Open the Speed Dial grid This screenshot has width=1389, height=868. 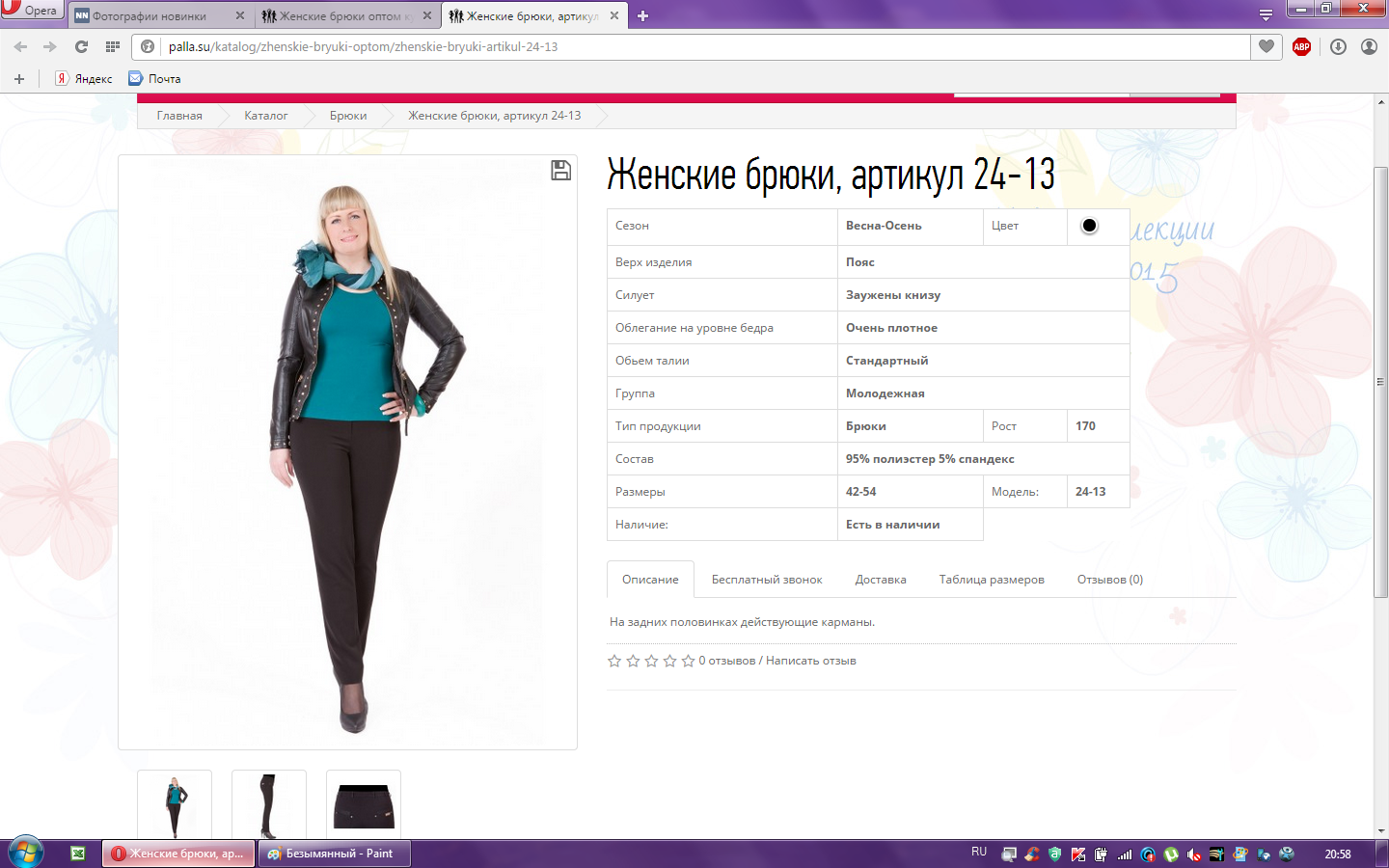click(112, 46)
